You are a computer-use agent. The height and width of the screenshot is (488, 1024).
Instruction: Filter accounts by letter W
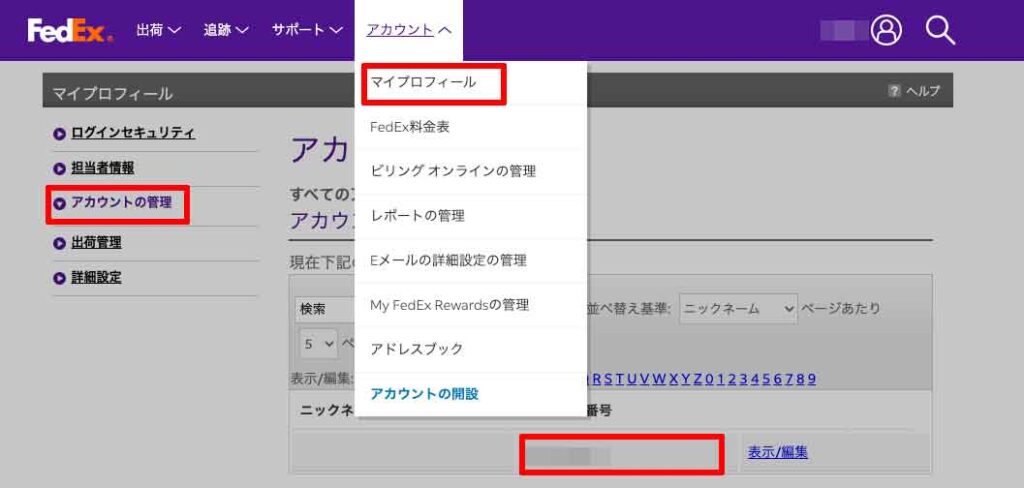(x=659, y=379)
